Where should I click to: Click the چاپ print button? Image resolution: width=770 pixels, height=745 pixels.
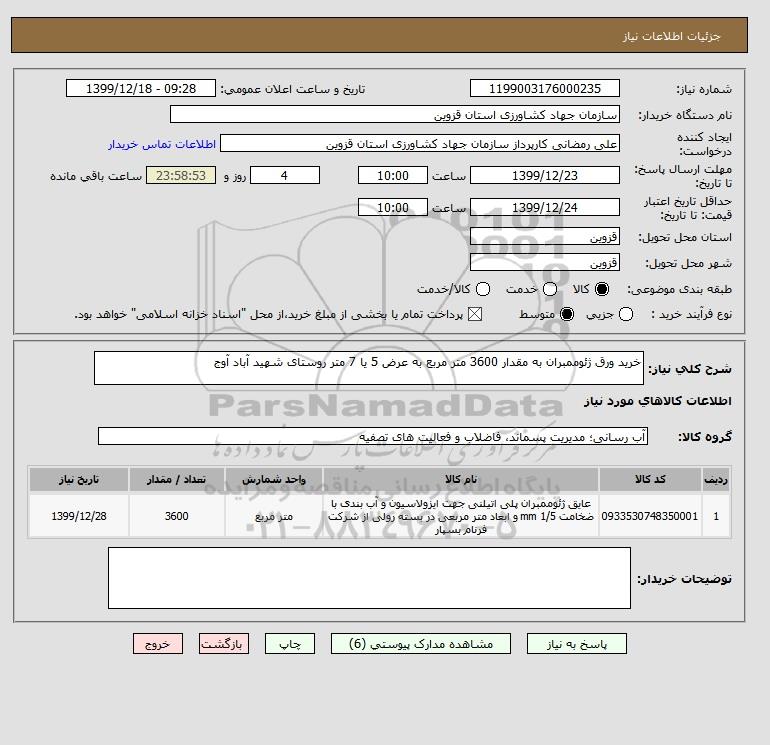coord(290,644)
